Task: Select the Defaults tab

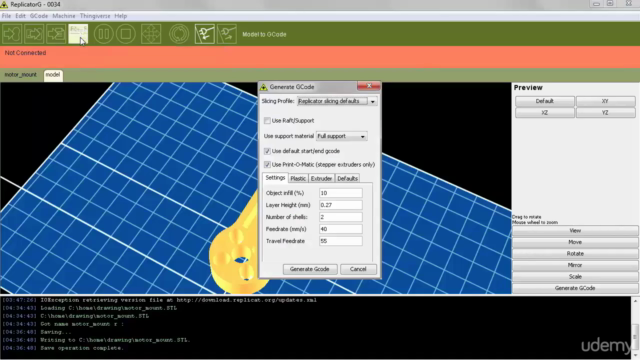Action: [347, 178]
